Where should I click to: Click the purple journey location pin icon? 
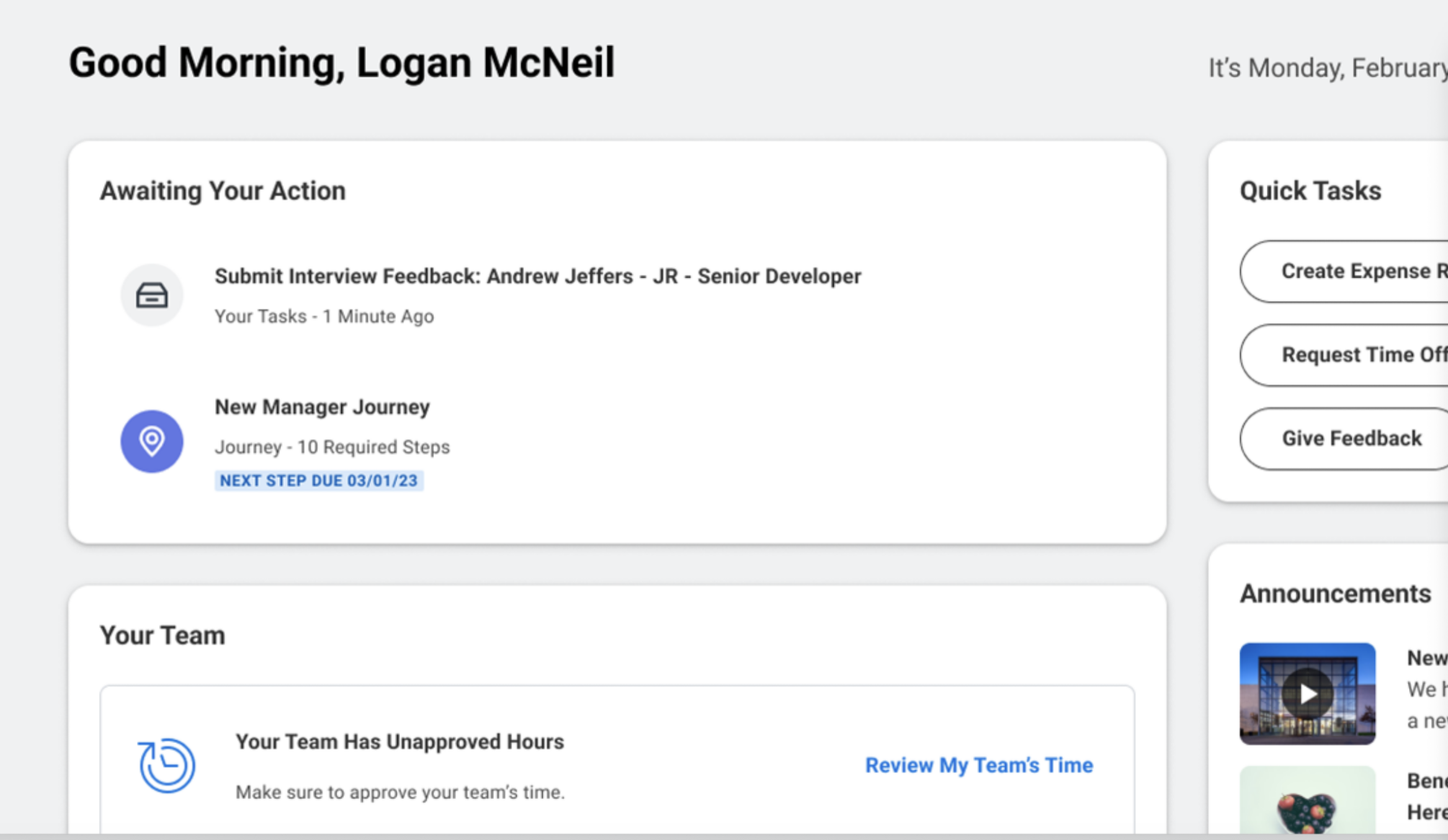151,441
